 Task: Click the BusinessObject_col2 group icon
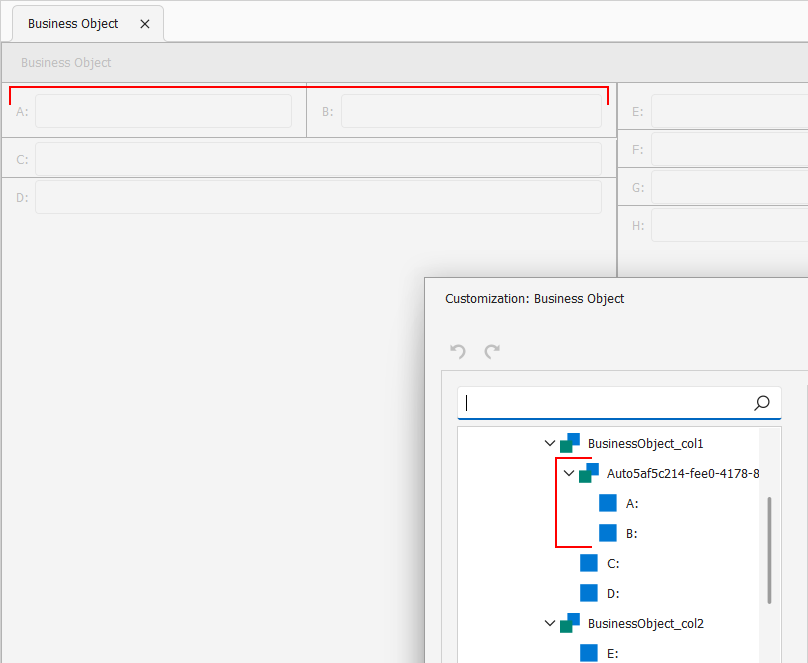pyautogui.click(x=570, y=623)
